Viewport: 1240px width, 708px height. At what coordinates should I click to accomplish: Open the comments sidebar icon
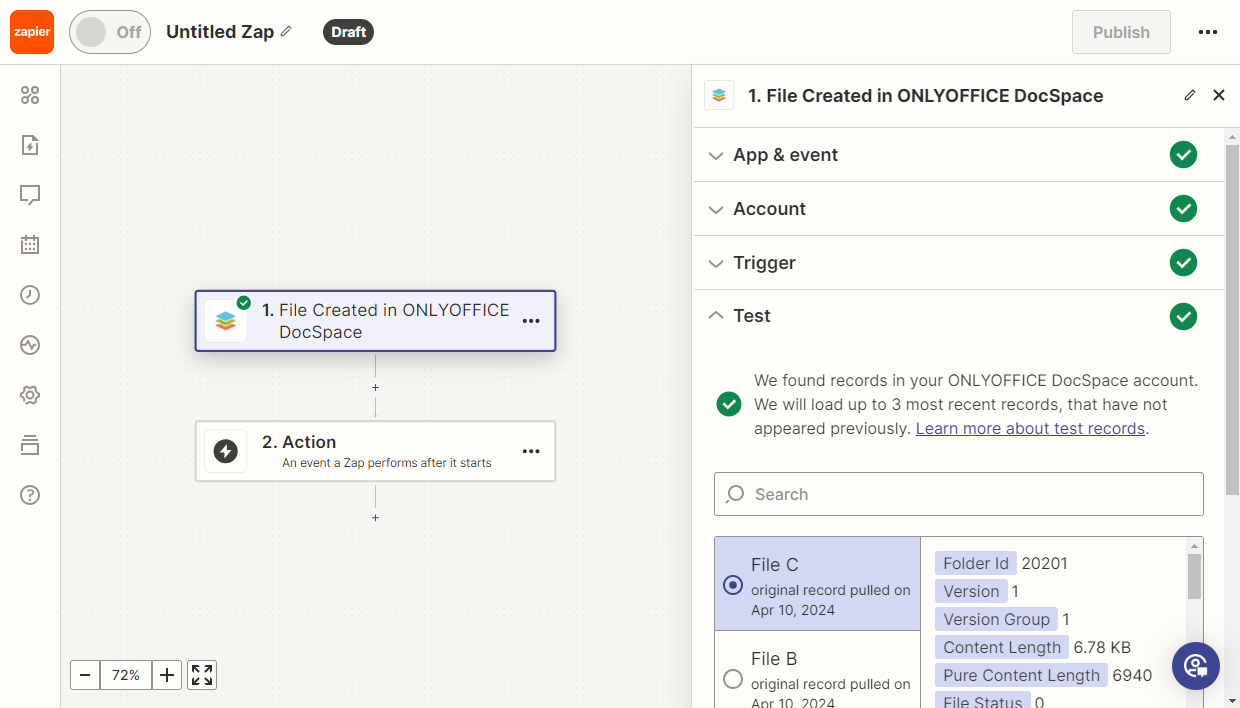pos(30,195)
